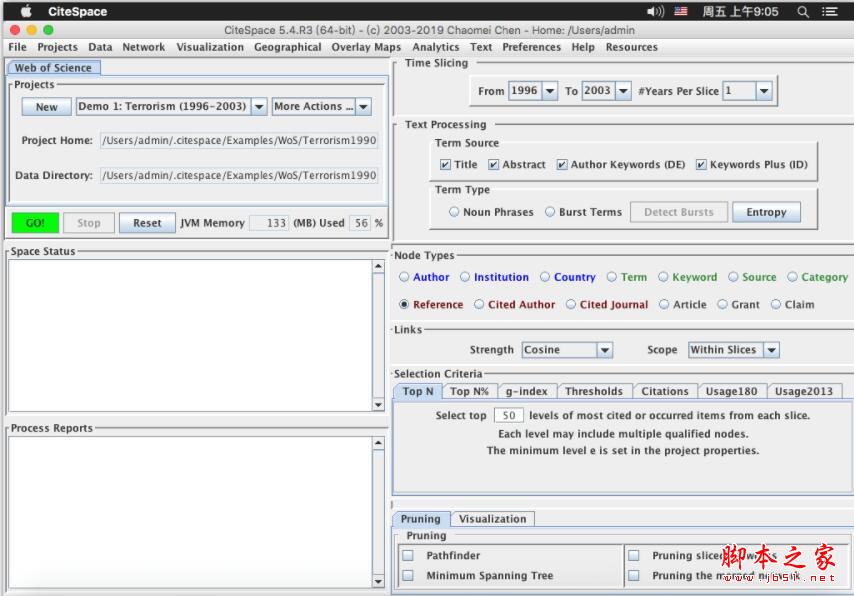The height and width of the screenshot is (596, 854).
Task: Toggle the Abstract term source checkbox
Action: point(493,165)
